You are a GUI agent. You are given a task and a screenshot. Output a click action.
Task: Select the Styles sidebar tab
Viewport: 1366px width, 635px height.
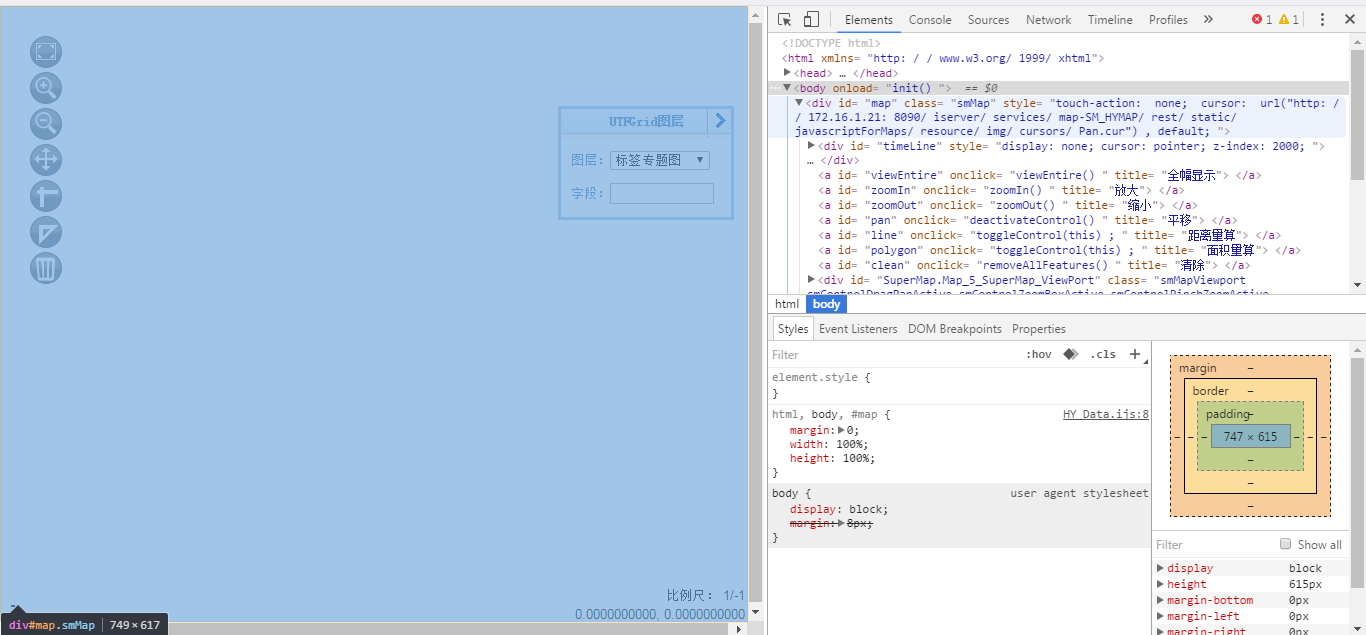click(793, 329)
